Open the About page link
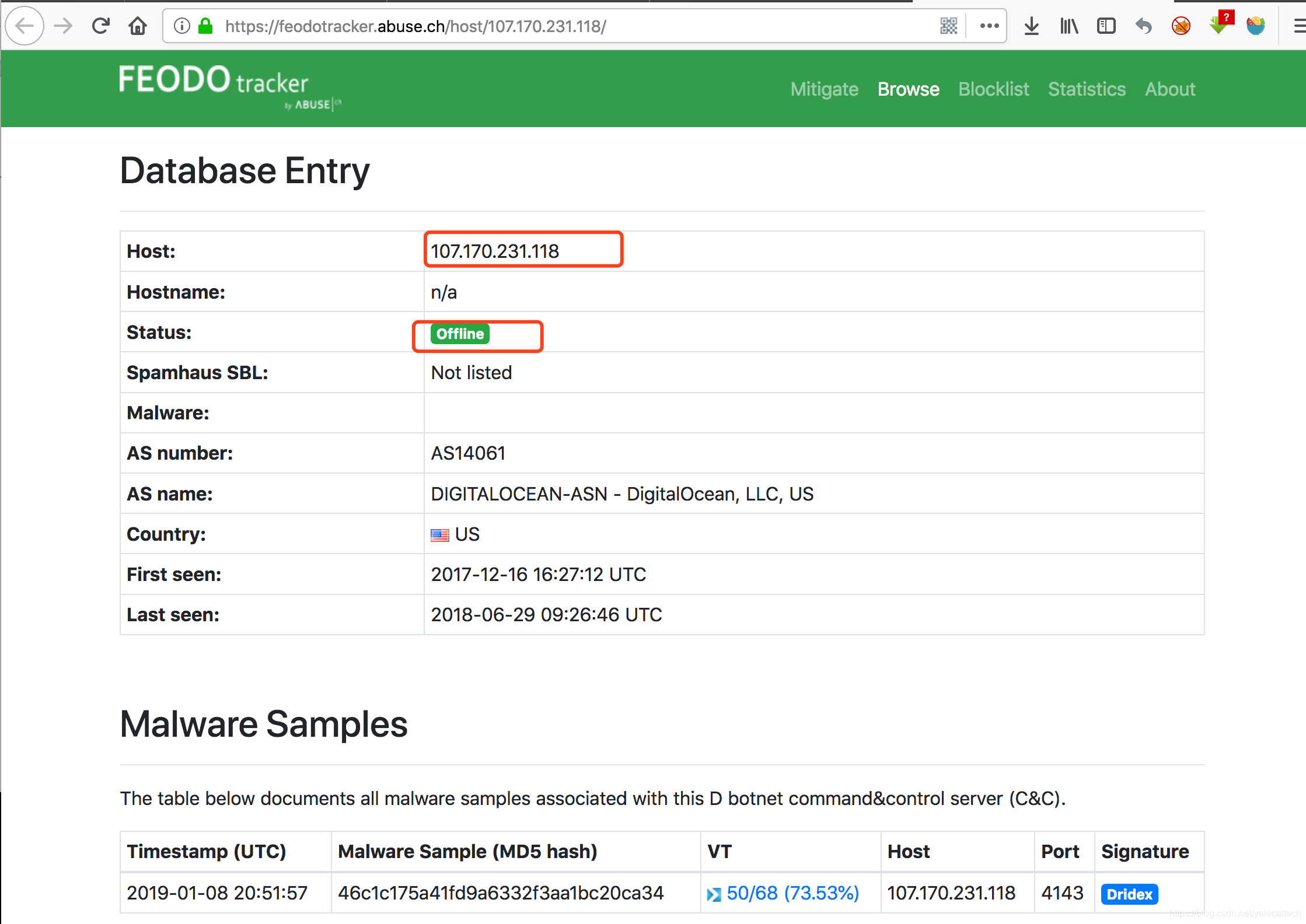 click(1169, 89)
